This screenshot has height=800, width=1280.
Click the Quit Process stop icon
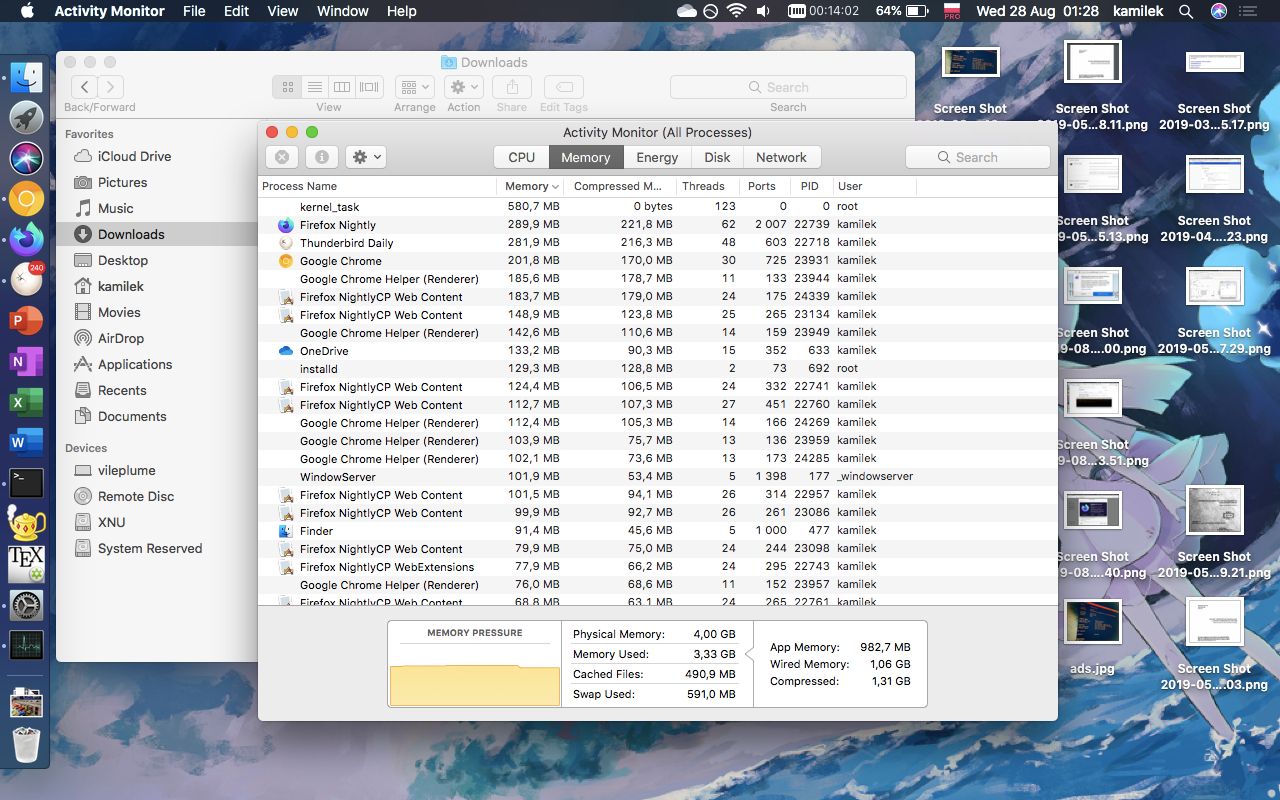[282, 157]
